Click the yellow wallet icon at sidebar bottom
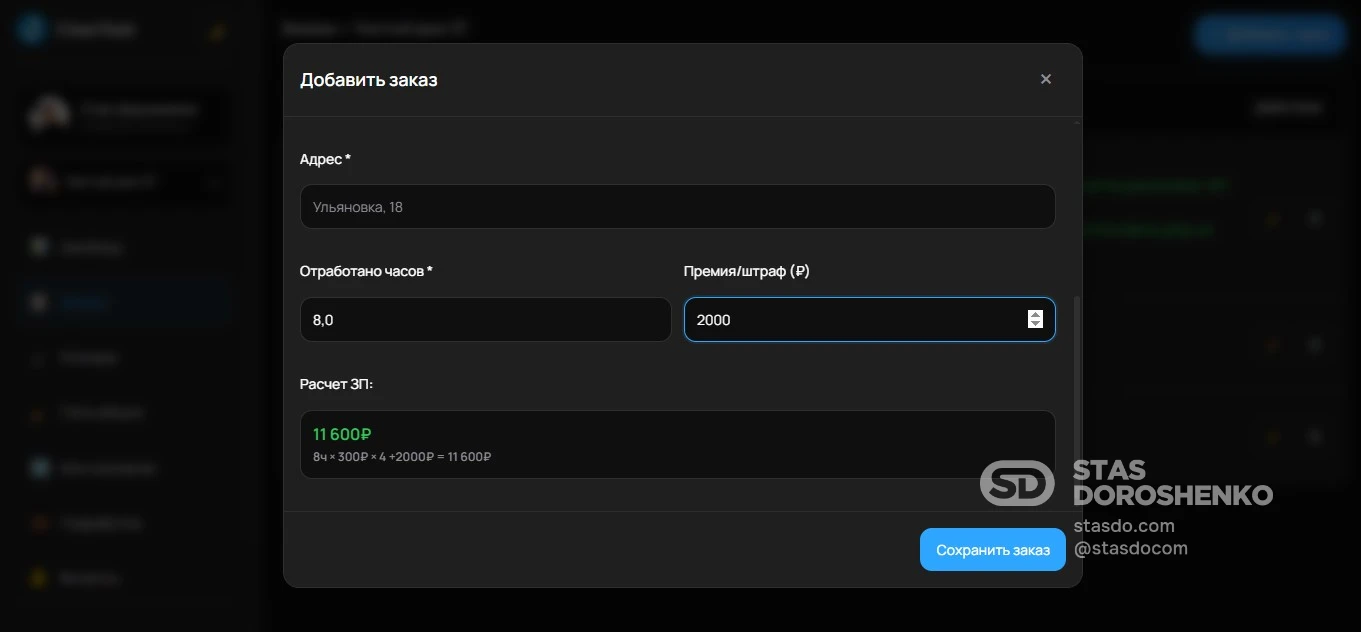Viewport: 1361px width, 632px height. (37, 577)
